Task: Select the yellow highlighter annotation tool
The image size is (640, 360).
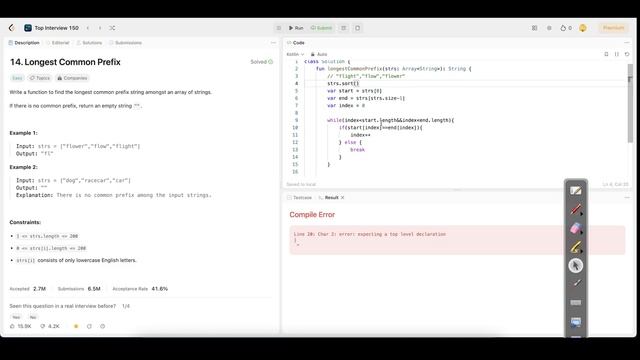Action: pos(576,247)
